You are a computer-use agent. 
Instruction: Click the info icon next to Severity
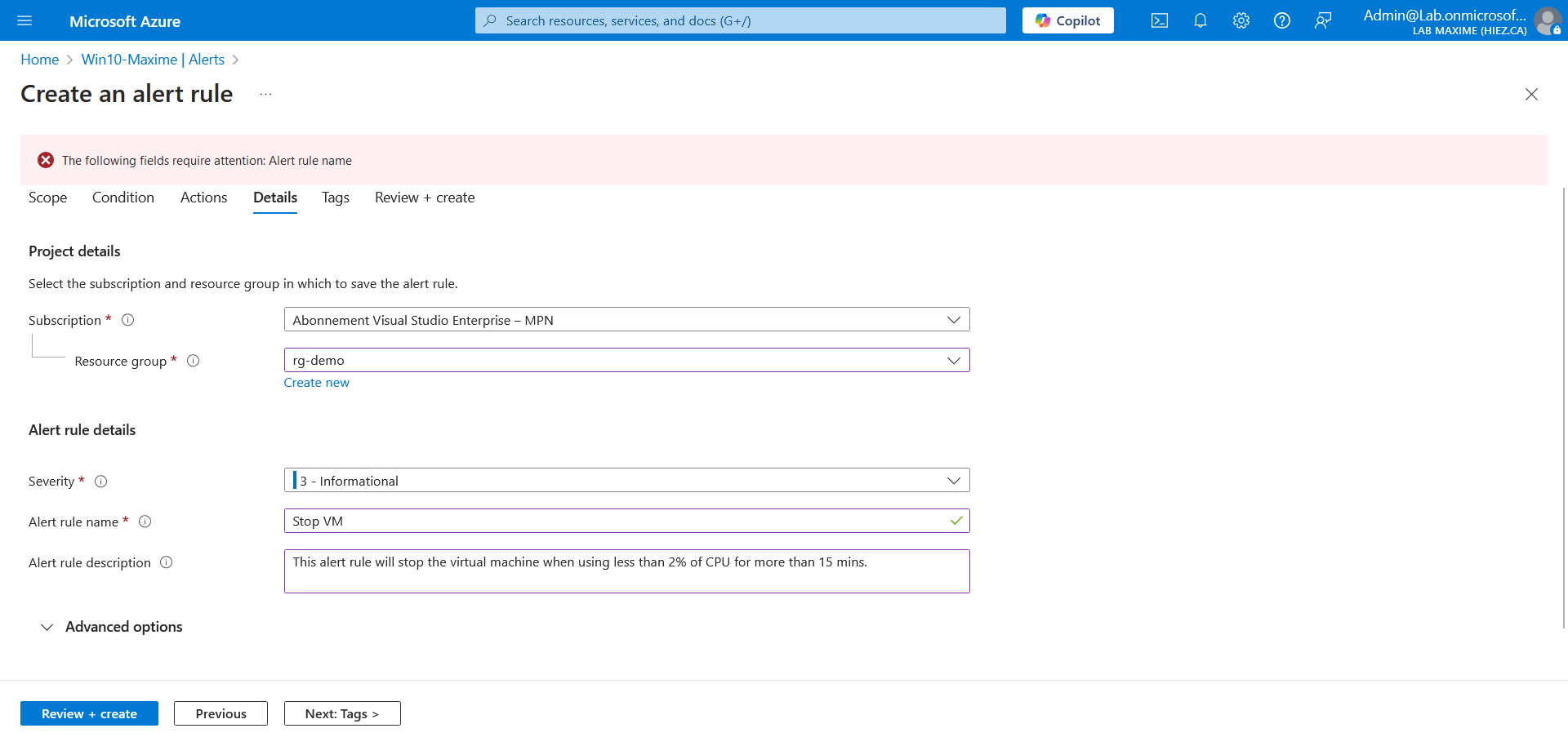(x=101, y=482)
